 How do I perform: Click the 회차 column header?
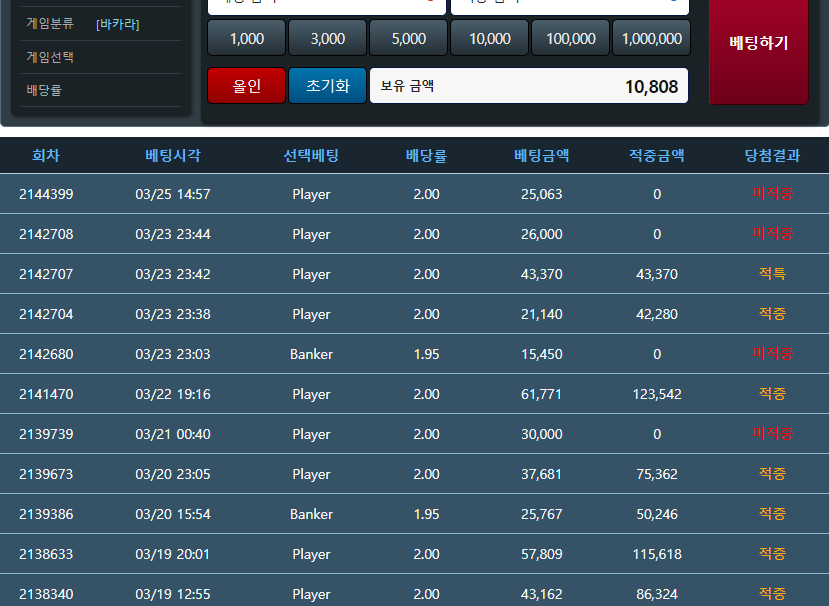point(46,155)
